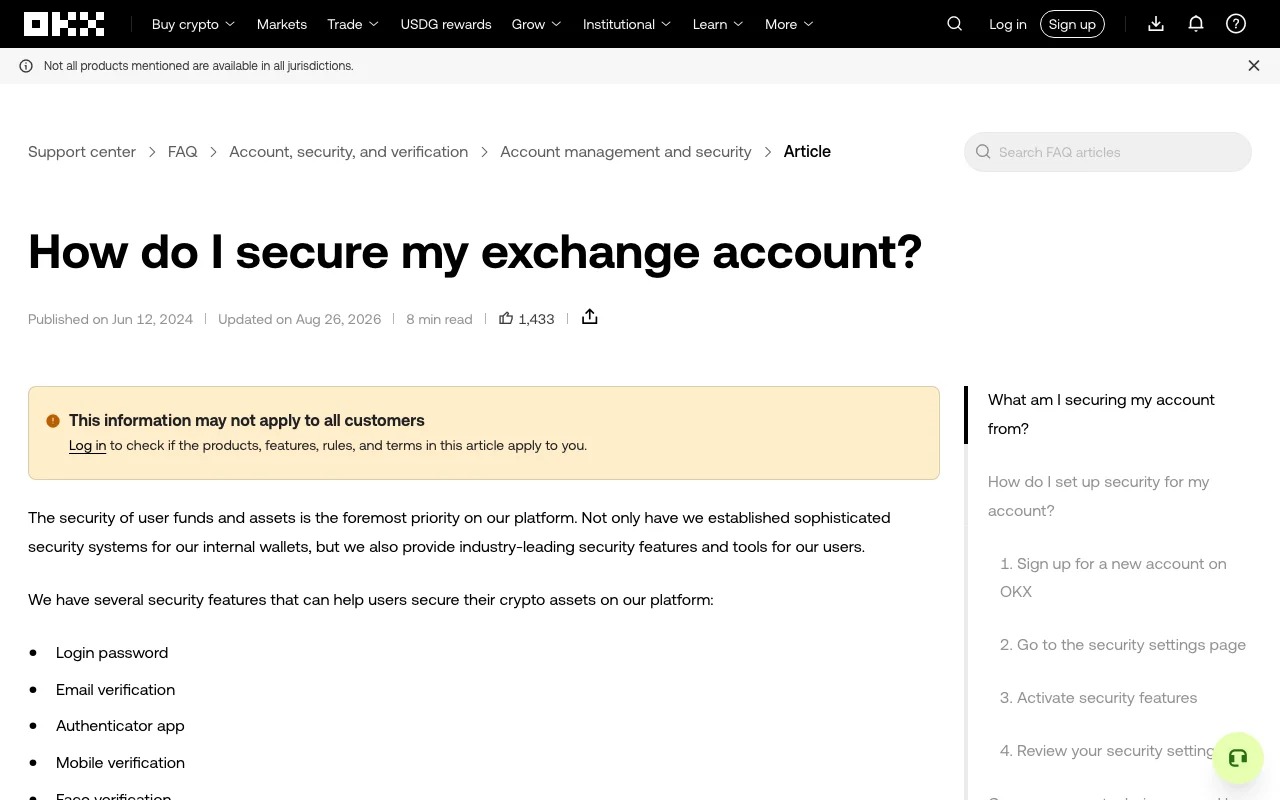The height and width of the screenshot is (800, 1280).
Task: Like the article with thumbs-up icon
Action: pyautogui.click(x=506, y=318)
